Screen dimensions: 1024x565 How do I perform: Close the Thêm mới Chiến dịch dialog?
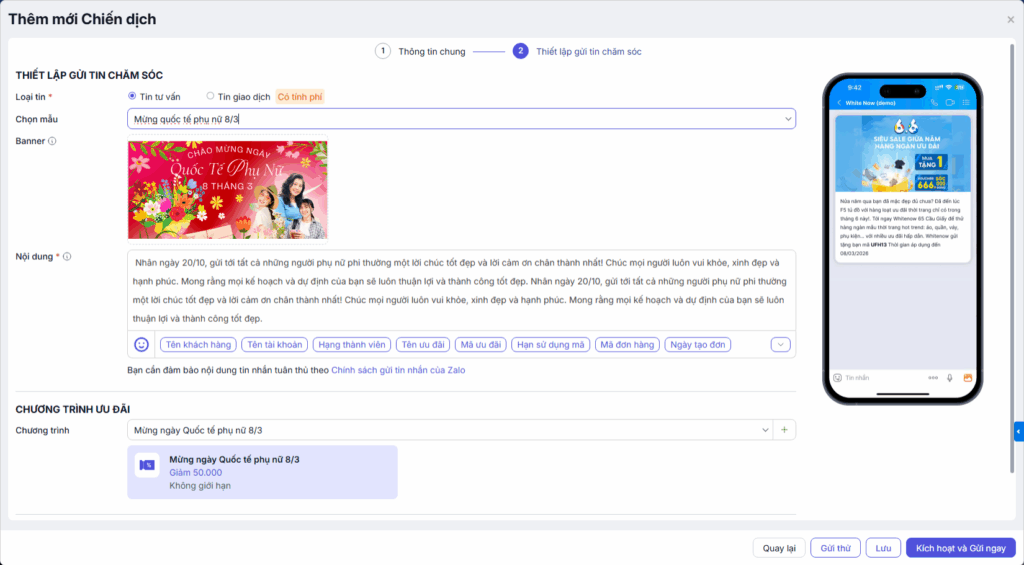[1010, 19]
